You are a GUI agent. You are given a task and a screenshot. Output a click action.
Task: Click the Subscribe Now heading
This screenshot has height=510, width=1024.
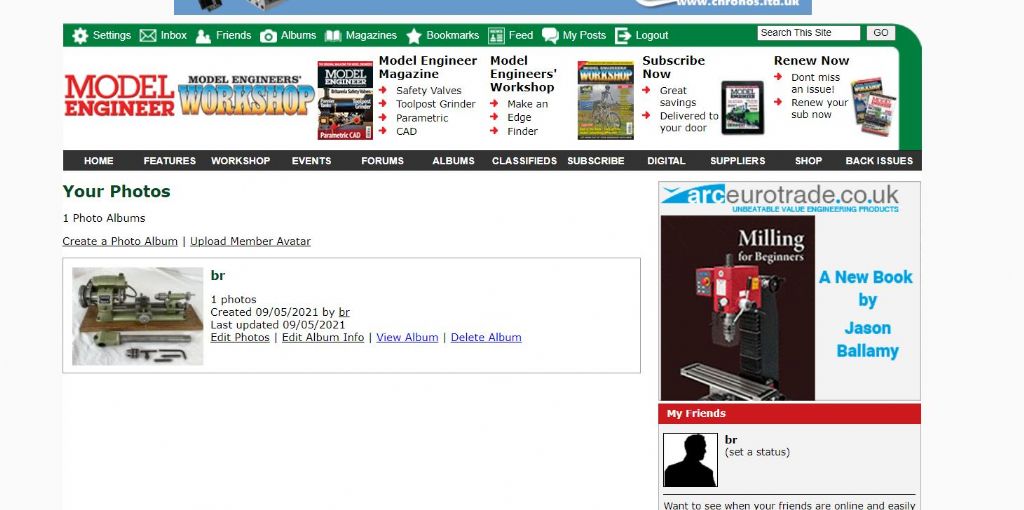(x=673, y=67)
